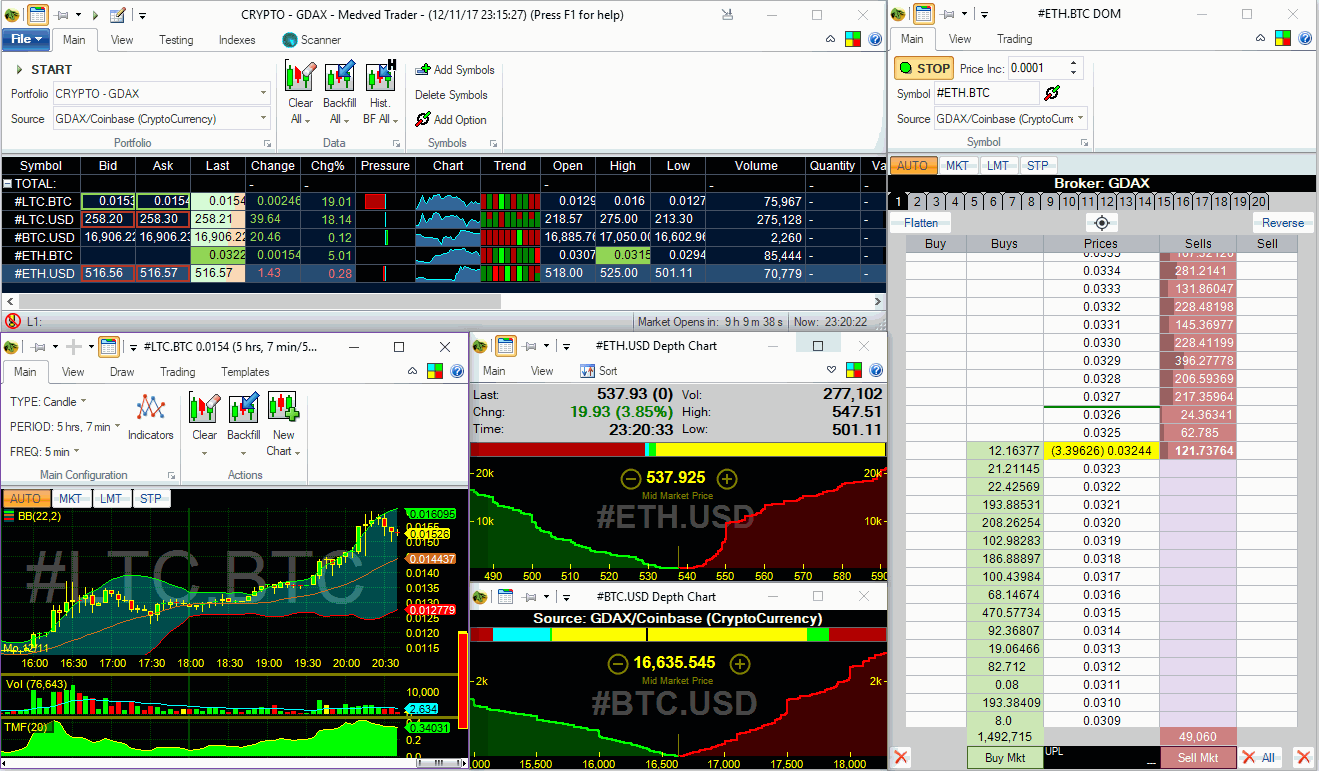Open PERIOD: 5 hrs, 7 min dropdown

point(65,427)
